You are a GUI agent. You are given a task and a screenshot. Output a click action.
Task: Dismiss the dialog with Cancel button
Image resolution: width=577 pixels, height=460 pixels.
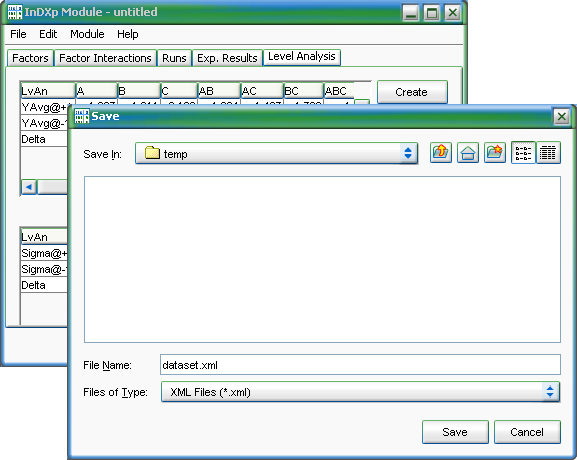(527, 432)
